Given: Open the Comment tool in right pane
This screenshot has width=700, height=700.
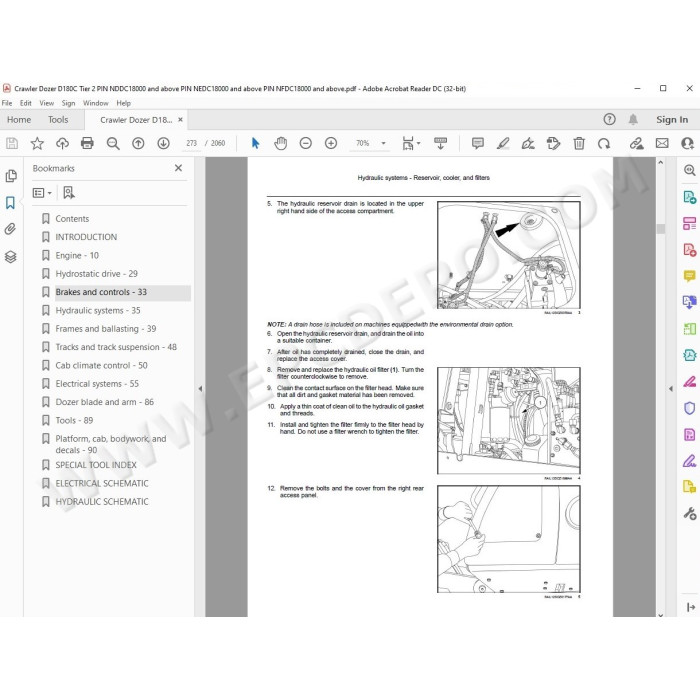Looking at the screenshot, I should pos(689,276).
